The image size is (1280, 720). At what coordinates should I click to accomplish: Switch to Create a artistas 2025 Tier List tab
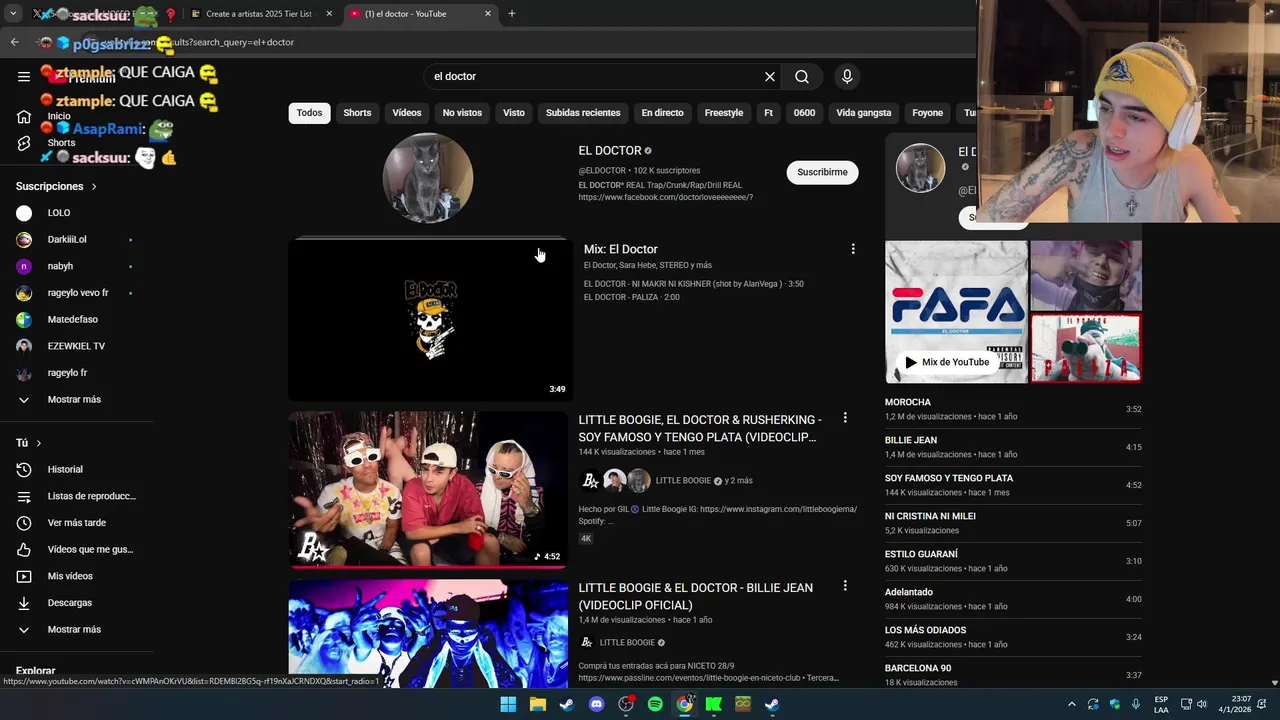258,14
